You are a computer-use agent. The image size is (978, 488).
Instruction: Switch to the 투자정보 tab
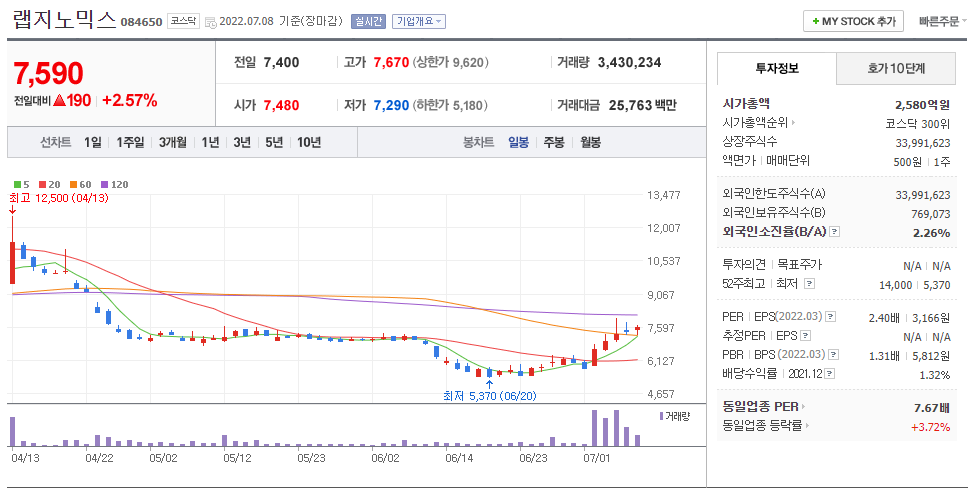point(777,69)
